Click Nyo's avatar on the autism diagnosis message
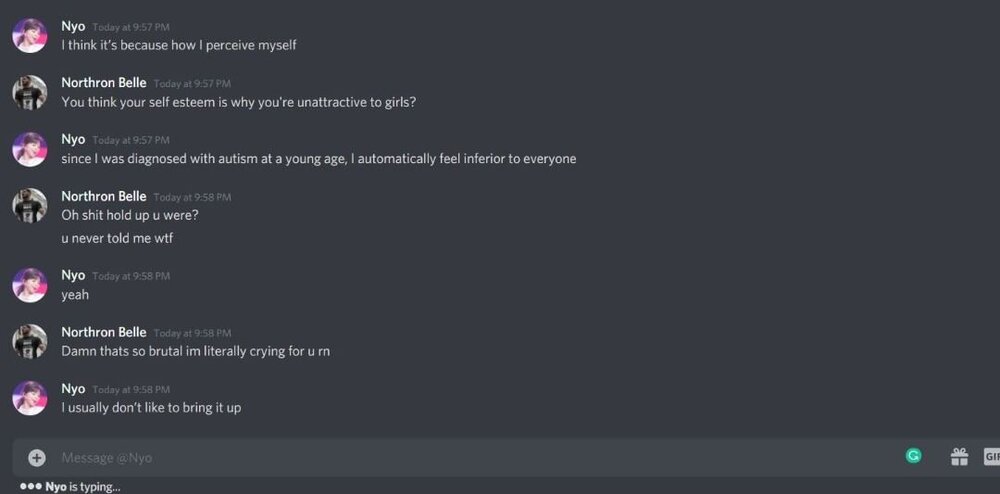Screen dimensions: 1000x494 [29, 149]
